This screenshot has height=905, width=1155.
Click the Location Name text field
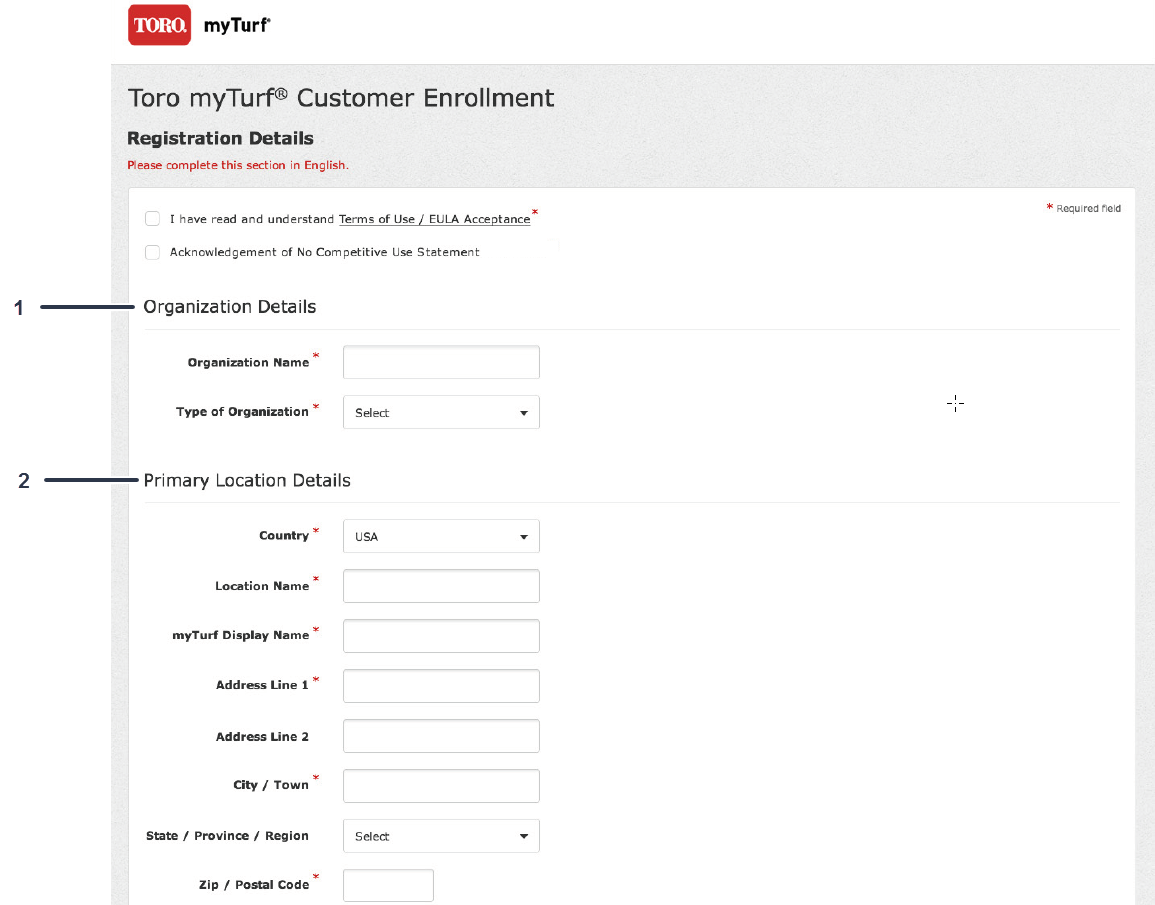pos(441,586)
